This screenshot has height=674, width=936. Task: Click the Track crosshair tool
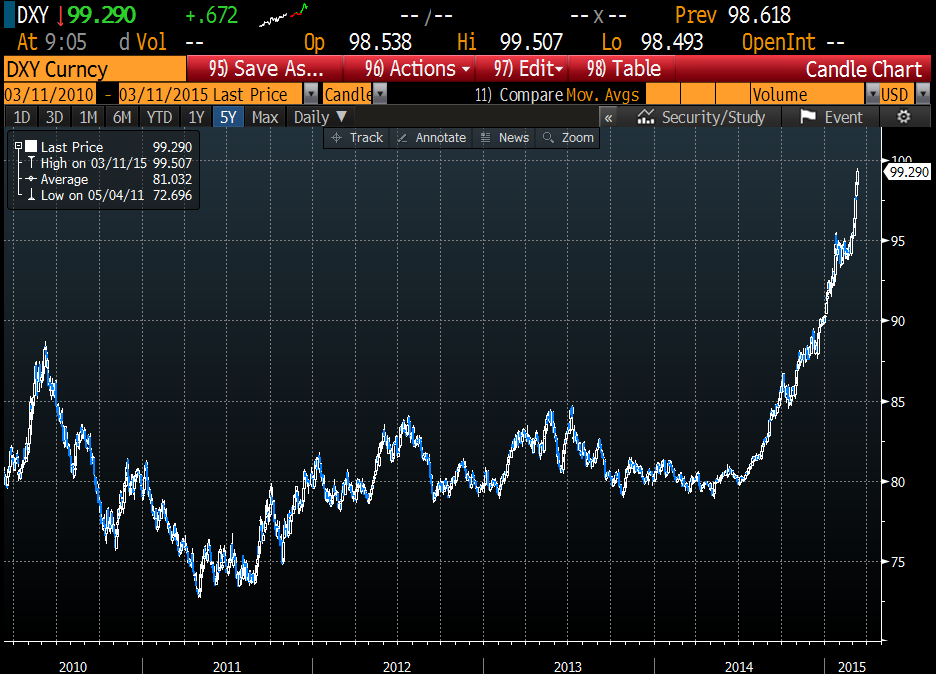pyautogui.click(x=357, y=138)
